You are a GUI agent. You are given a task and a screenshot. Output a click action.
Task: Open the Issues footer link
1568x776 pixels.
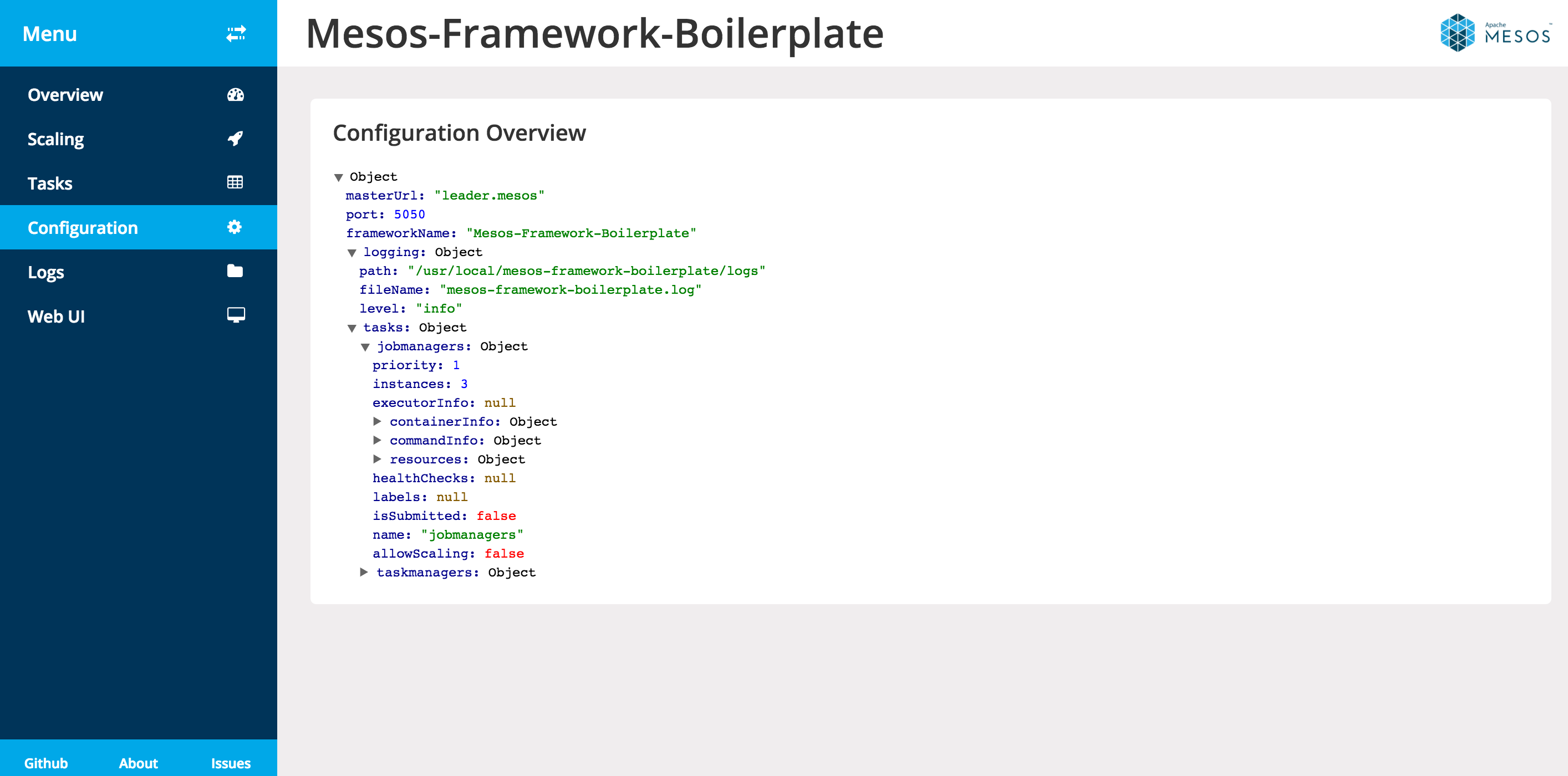point(231,763)
